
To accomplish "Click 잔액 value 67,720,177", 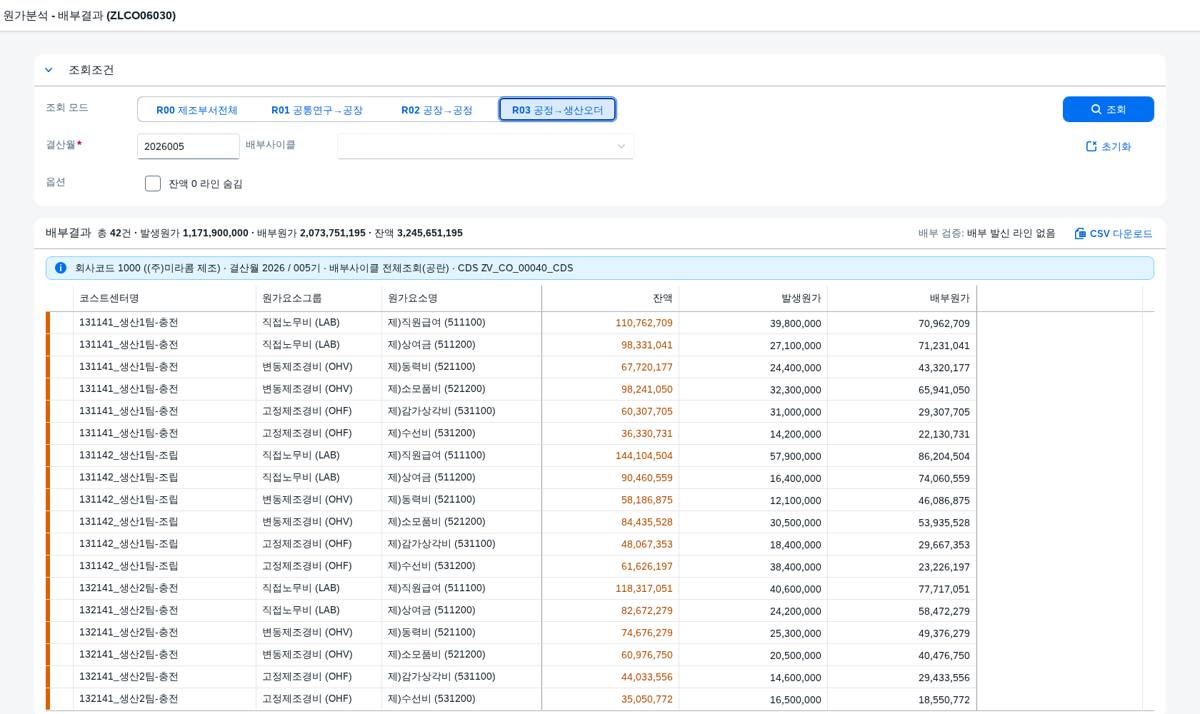I will (x=647, y=367).
